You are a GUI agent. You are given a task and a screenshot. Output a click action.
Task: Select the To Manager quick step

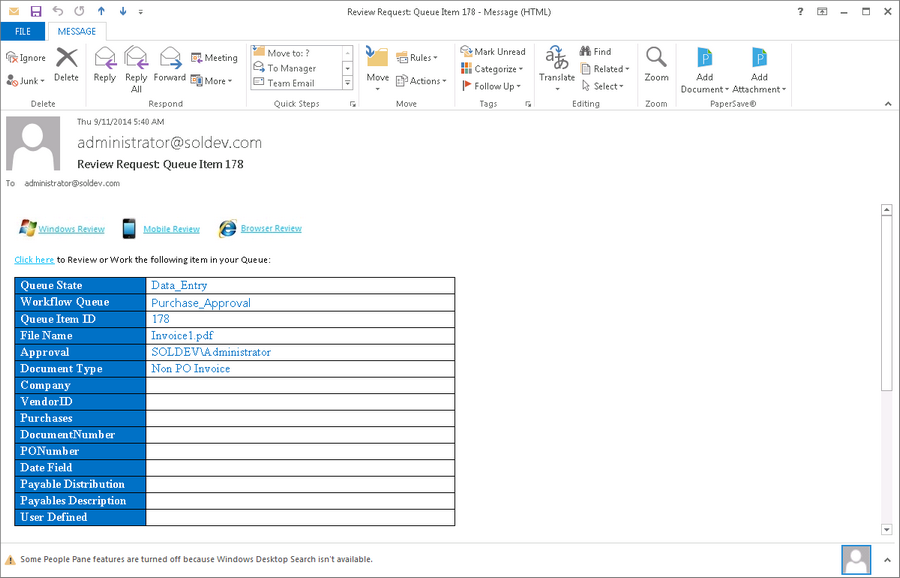point(296,68)
